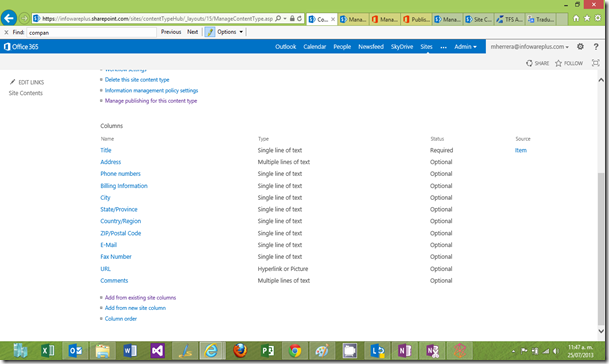This screenshot has width=609, height=364.
Task: Switch to the Tradu... browser tab
Action: [x=541, y=19]
